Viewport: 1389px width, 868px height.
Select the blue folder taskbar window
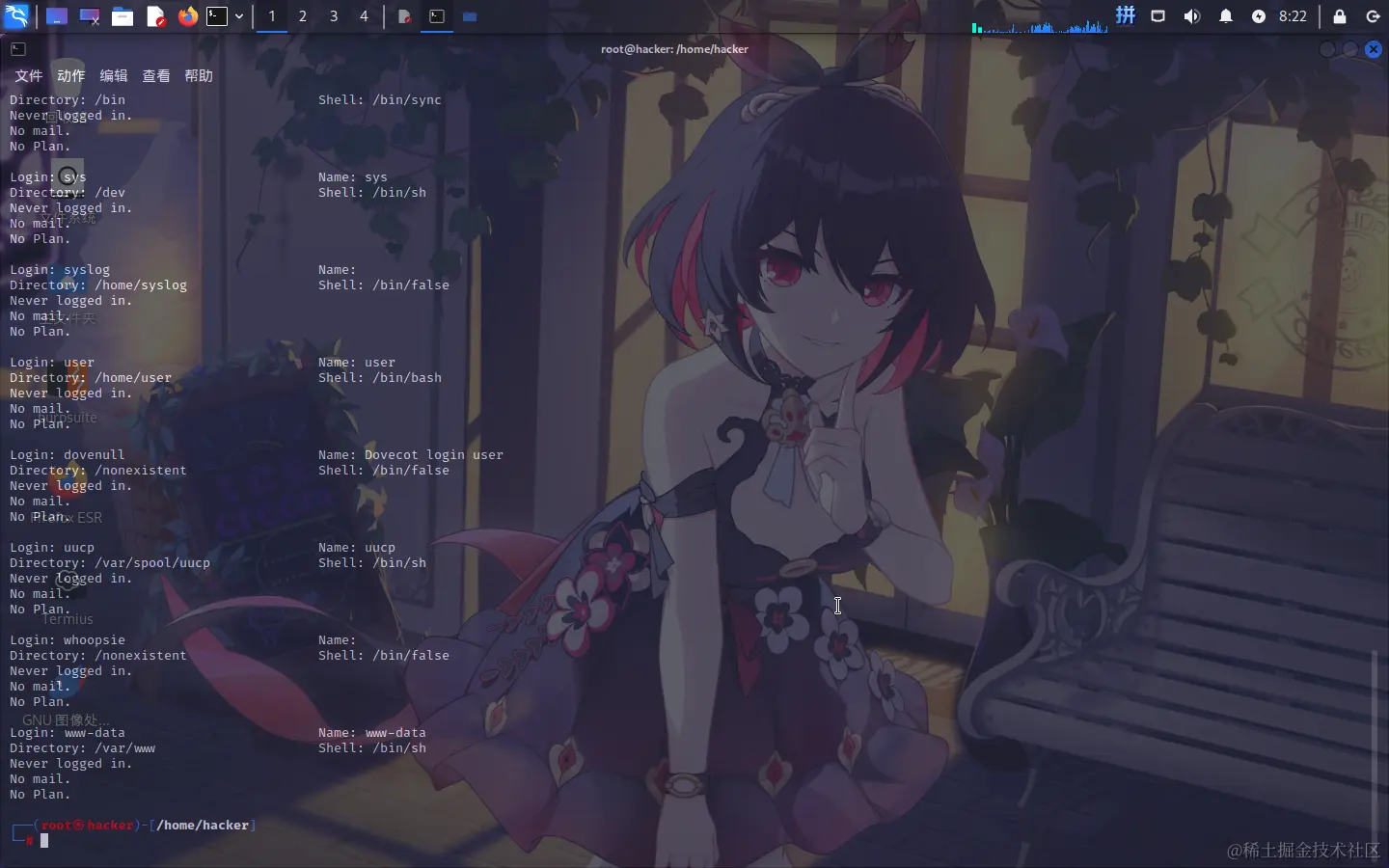470,16
